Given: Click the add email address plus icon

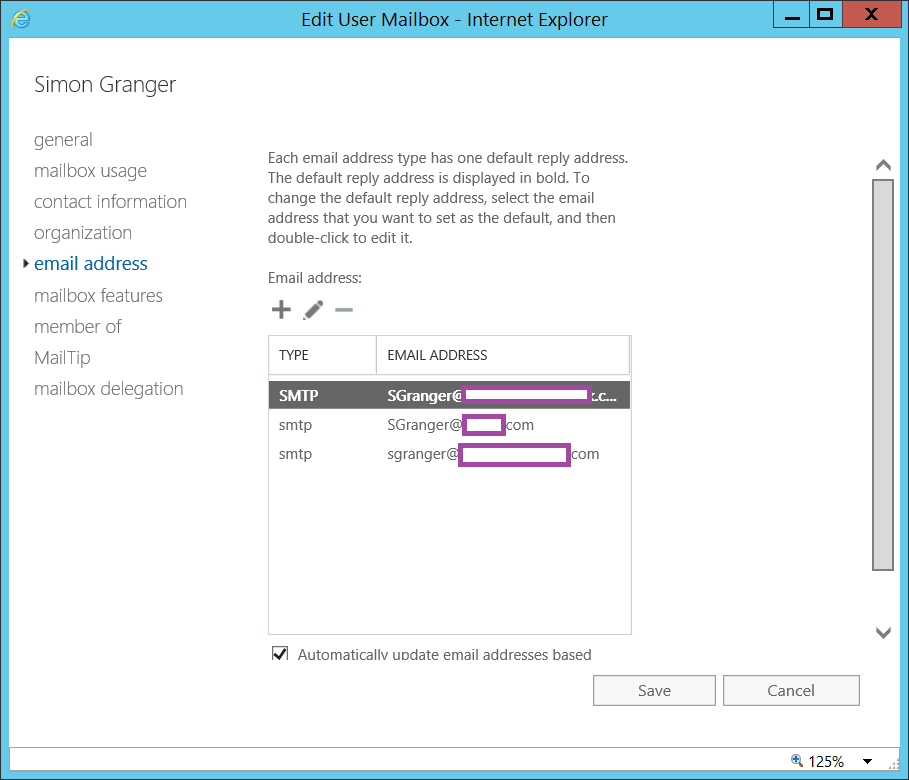Looking at the screenshot, I should (281, 310).
